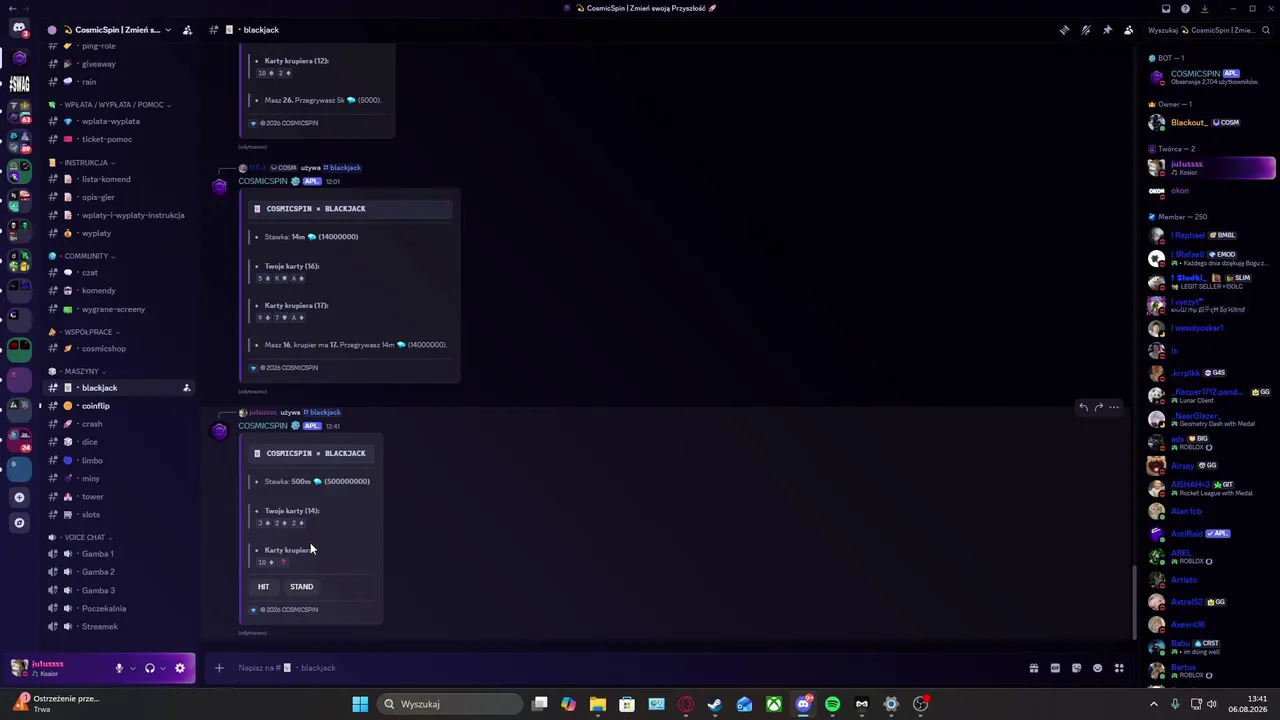Open the emoji picker icon
Screen dimensions: 1280x720
click(1098, 668)
